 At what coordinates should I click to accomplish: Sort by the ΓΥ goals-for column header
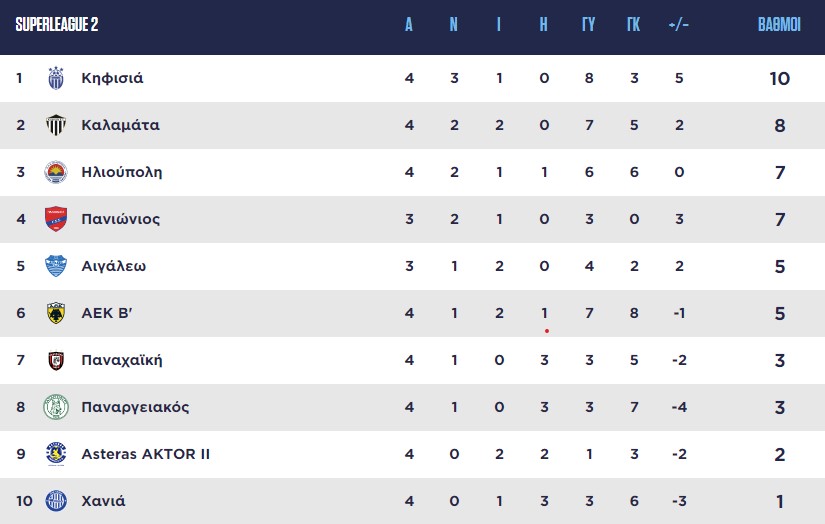pos(588,25)
